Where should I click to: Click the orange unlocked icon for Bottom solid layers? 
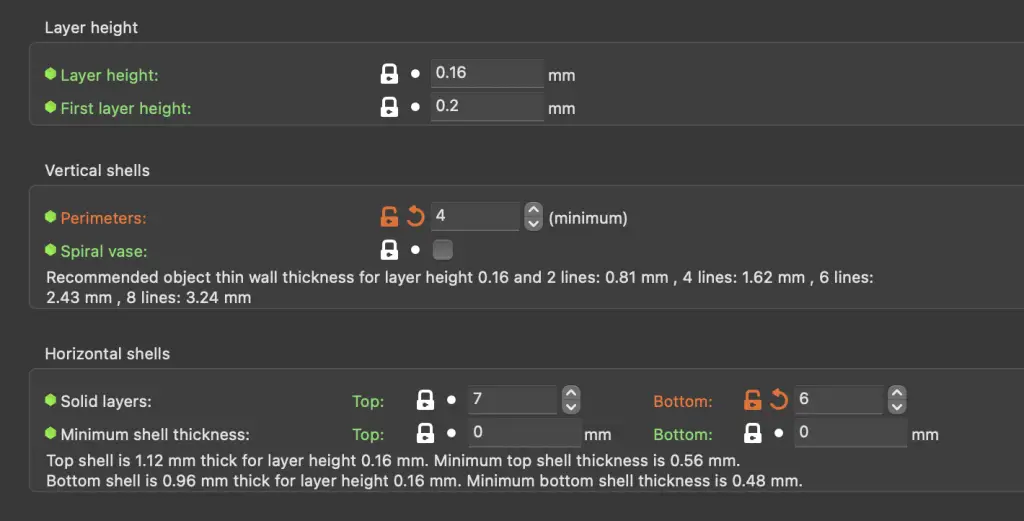[x=753, y=400]
